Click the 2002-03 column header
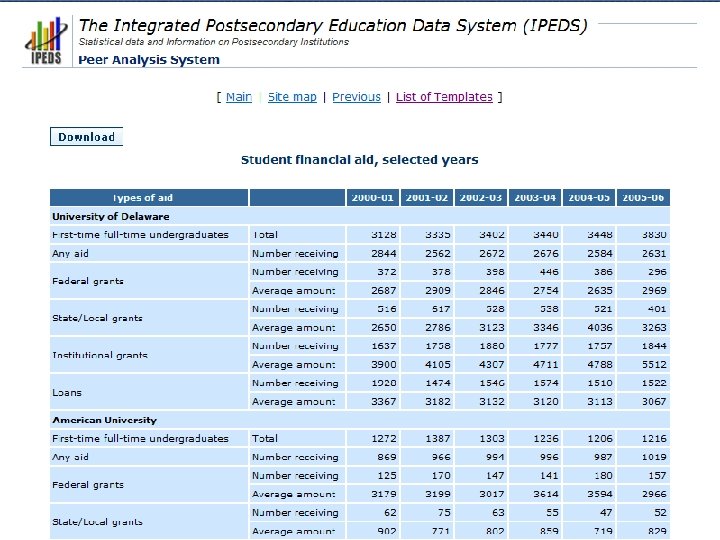 (x=481, y=198)
